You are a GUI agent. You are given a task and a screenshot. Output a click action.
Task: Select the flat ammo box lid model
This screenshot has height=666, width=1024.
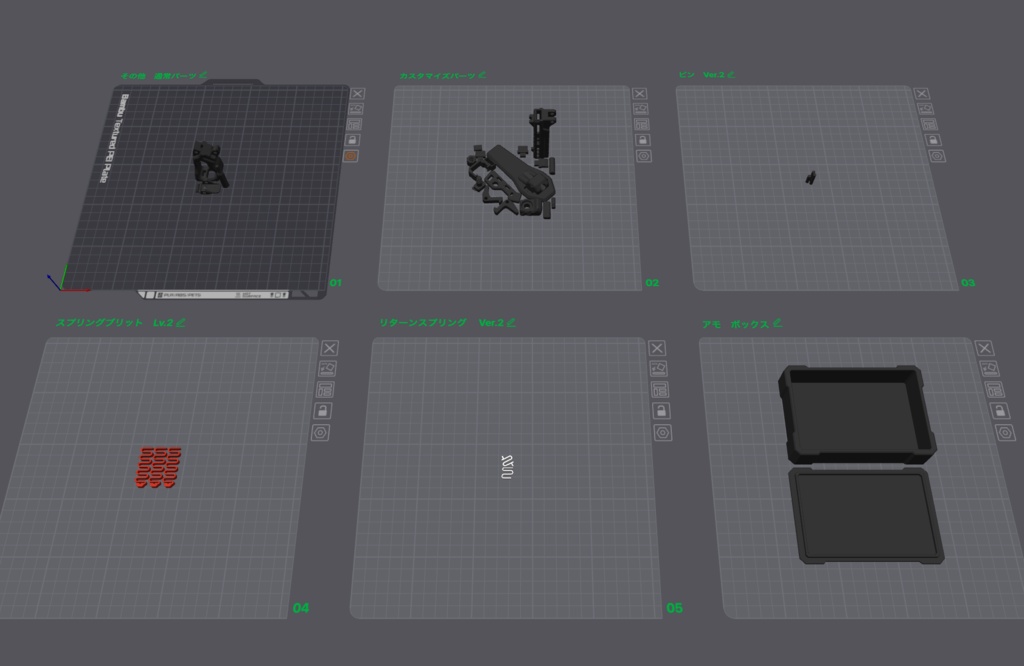866,515
